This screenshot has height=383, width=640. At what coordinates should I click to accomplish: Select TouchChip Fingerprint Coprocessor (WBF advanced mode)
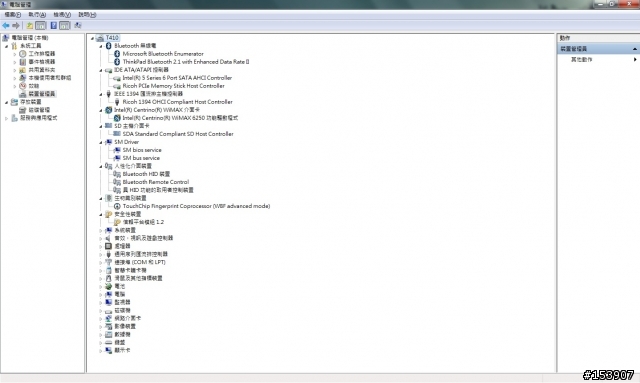coord(196,206)
